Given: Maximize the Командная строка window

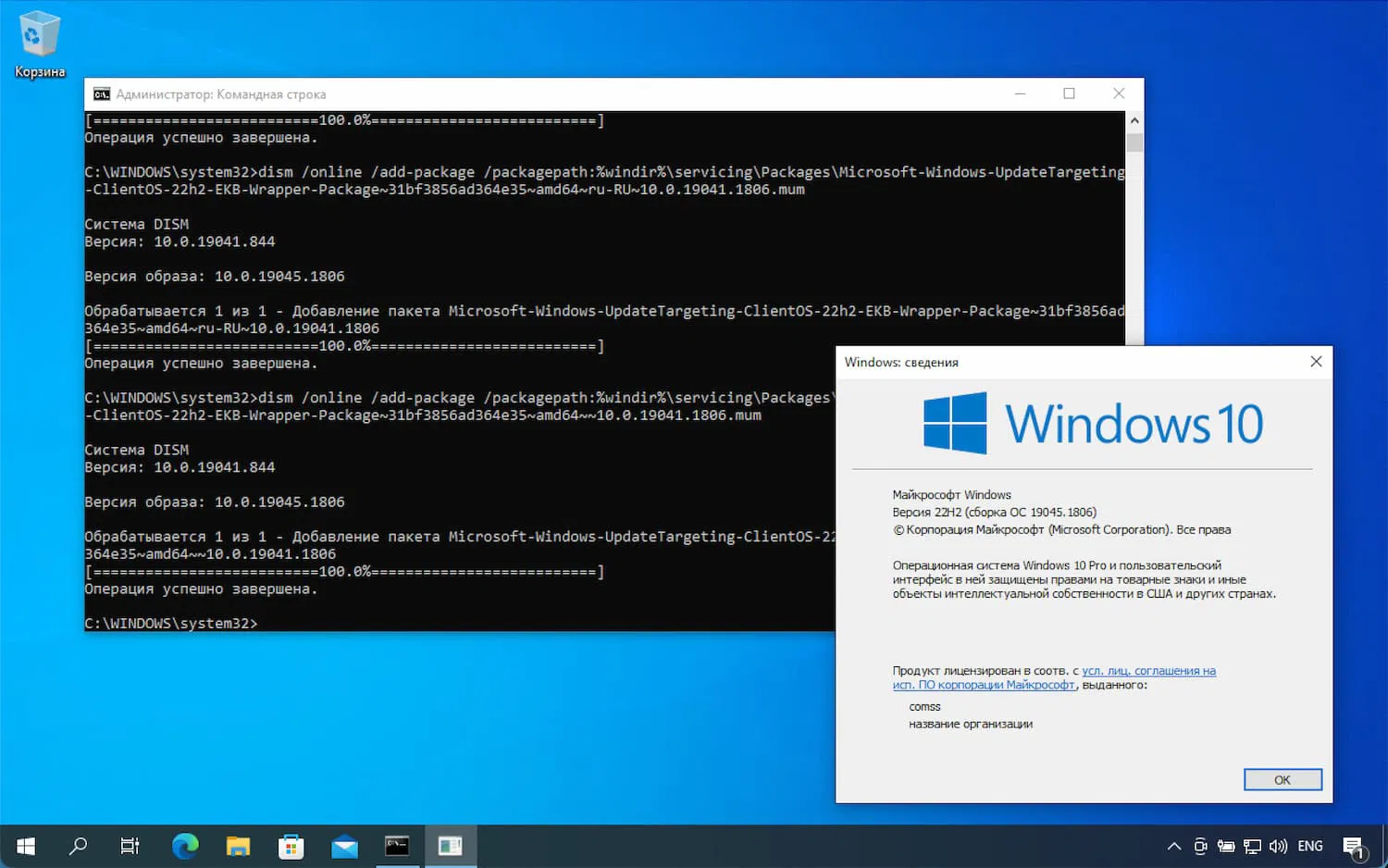Looking at the screenshot, I should tap(1069, 93).
